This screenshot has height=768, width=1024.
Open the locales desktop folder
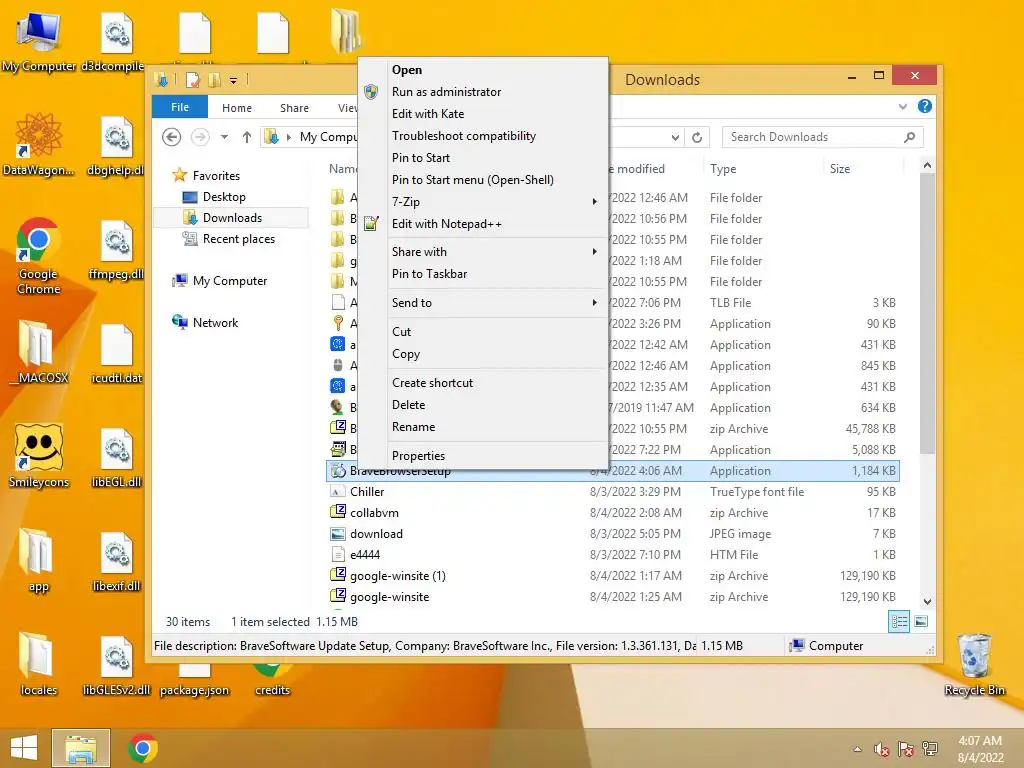pos(39,664)
